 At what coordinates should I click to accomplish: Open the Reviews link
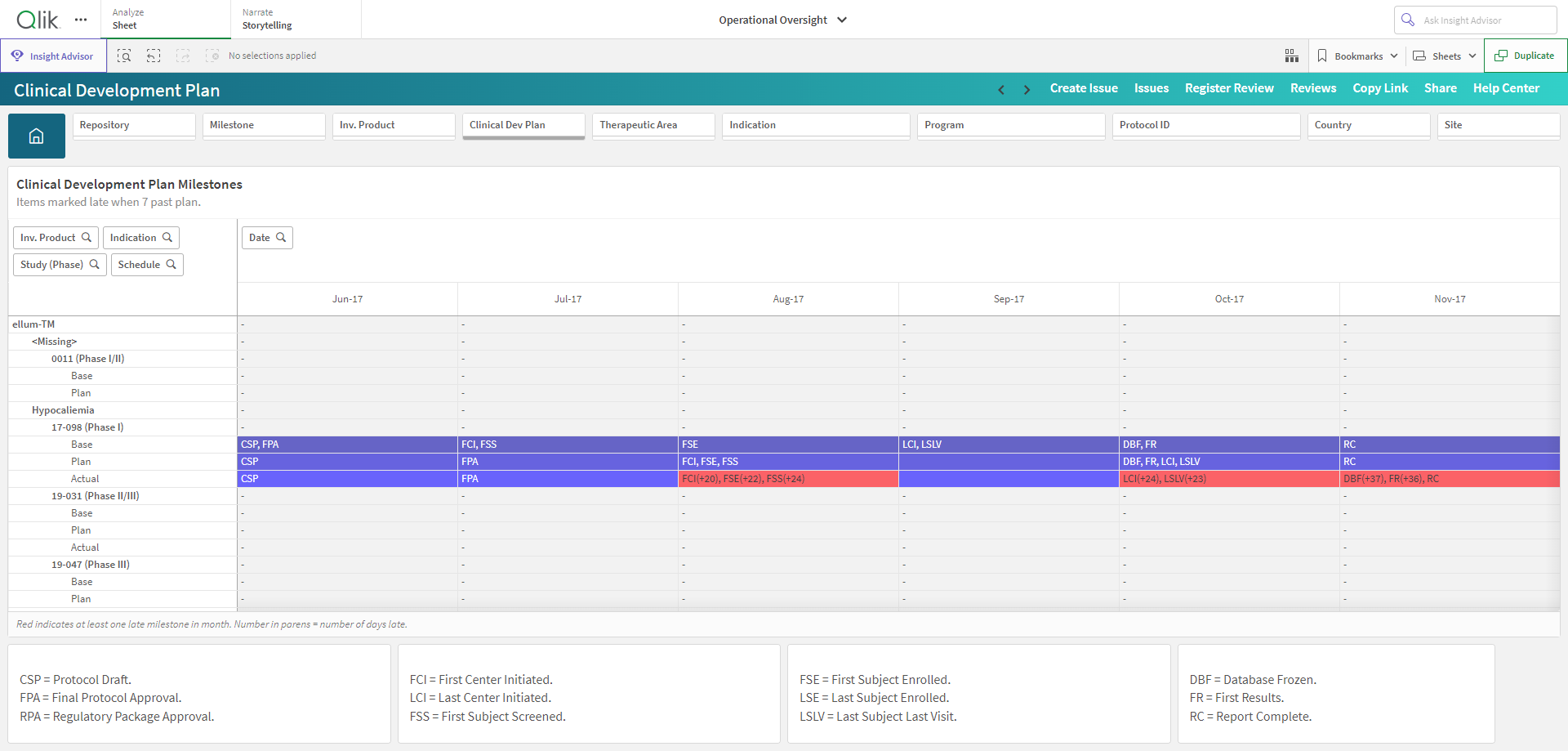point(1313,88)
